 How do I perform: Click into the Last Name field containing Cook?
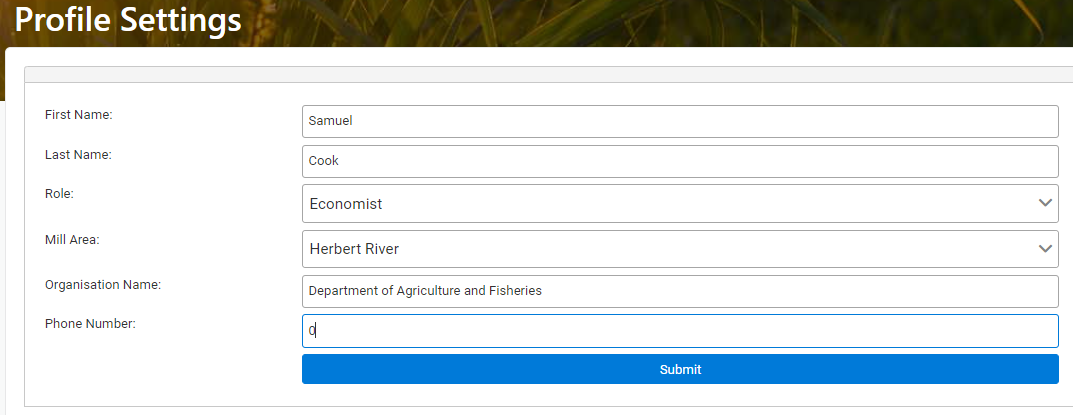pyautogui.click(x=680, y=161)
